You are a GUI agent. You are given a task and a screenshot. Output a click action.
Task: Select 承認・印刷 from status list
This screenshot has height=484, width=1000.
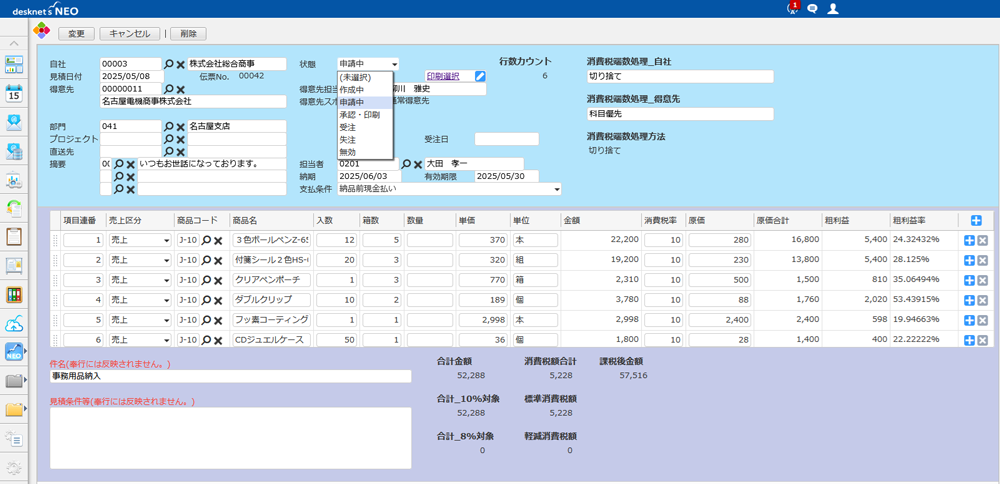[359, 115]
